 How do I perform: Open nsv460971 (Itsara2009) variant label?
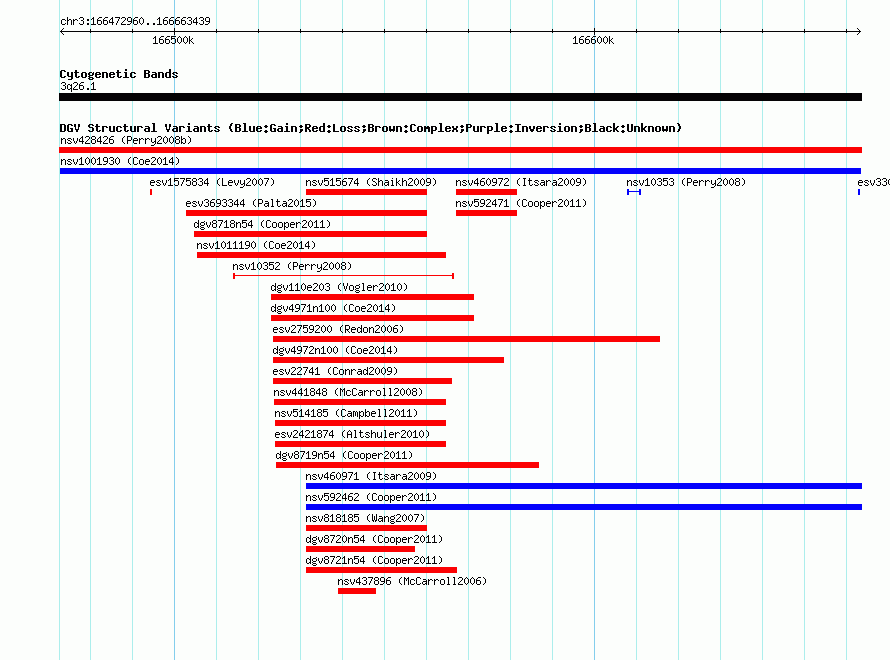tap(371, 476)
